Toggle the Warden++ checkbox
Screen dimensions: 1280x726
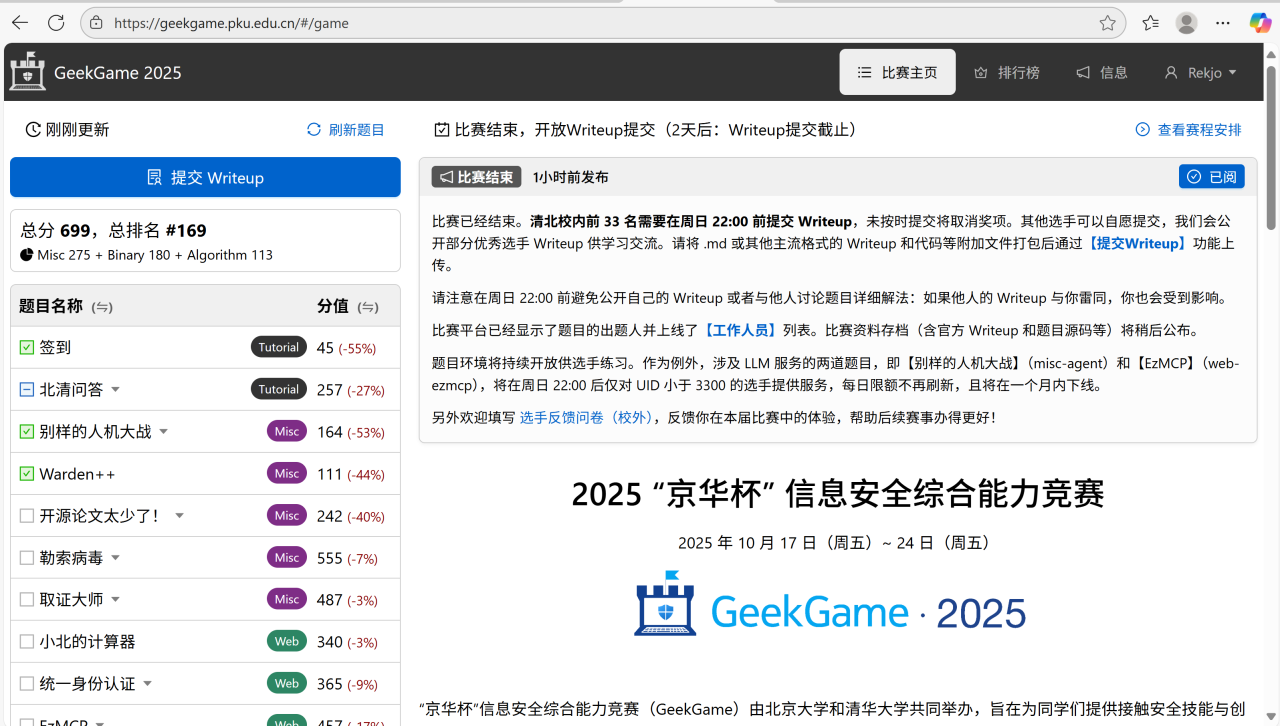click(27, 473)
